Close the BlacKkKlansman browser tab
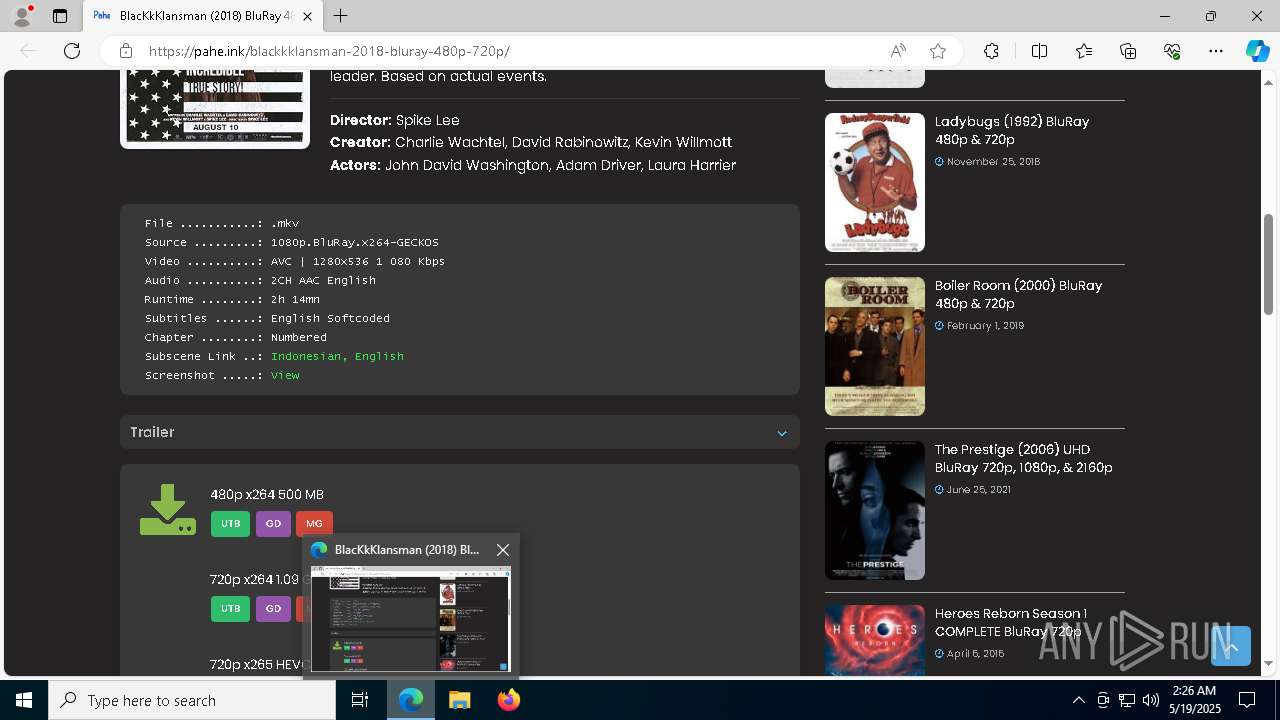Image resolution: width=1280 pixels, height=720 pixels. click(308, 16)
